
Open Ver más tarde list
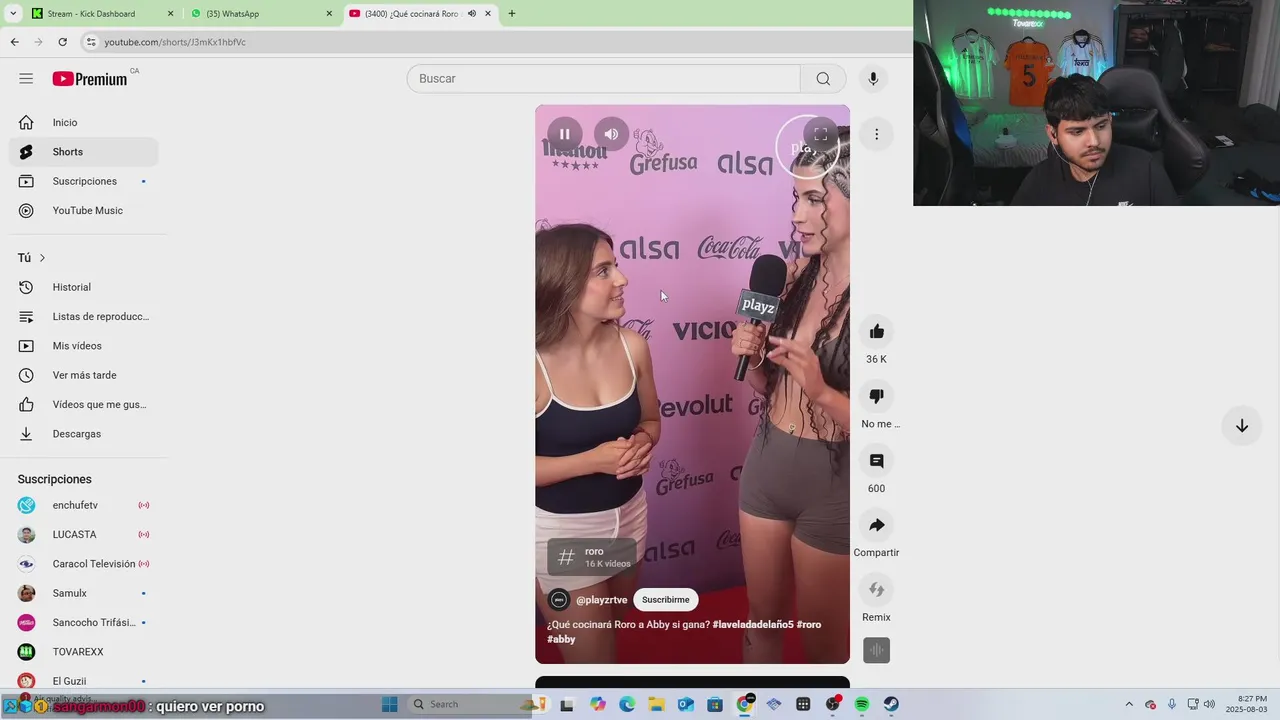pos(84,375)
